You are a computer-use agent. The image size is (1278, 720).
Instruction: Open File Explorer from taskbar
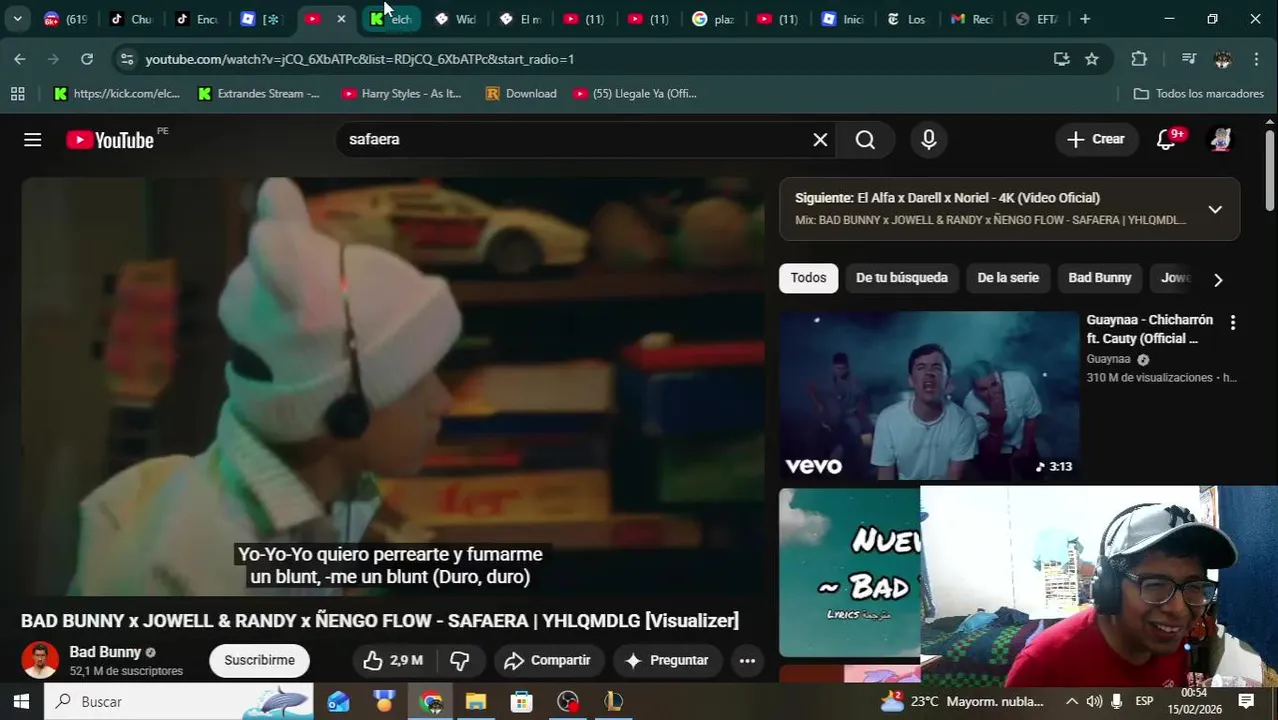(475, 701)
